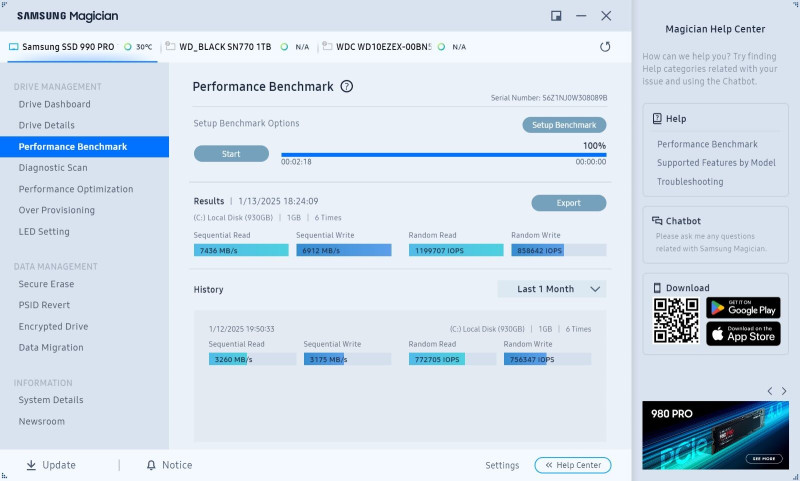800x481 pixels.
Task: Click the WD_BLACK SN770 drive icon
Action: (170, 46)
